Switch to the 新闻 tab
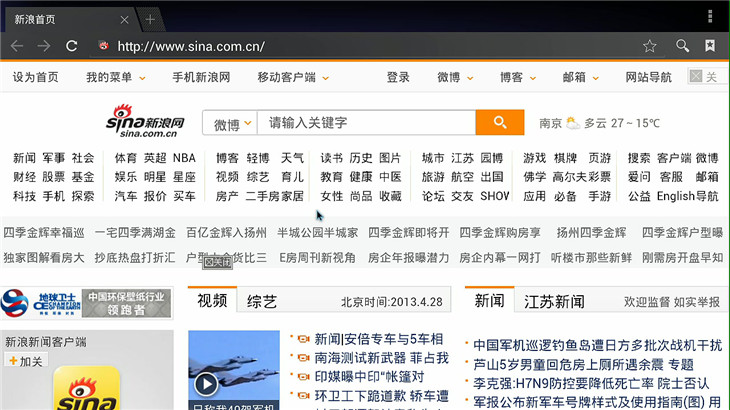The image size is (730, 410). pos(489,301)
